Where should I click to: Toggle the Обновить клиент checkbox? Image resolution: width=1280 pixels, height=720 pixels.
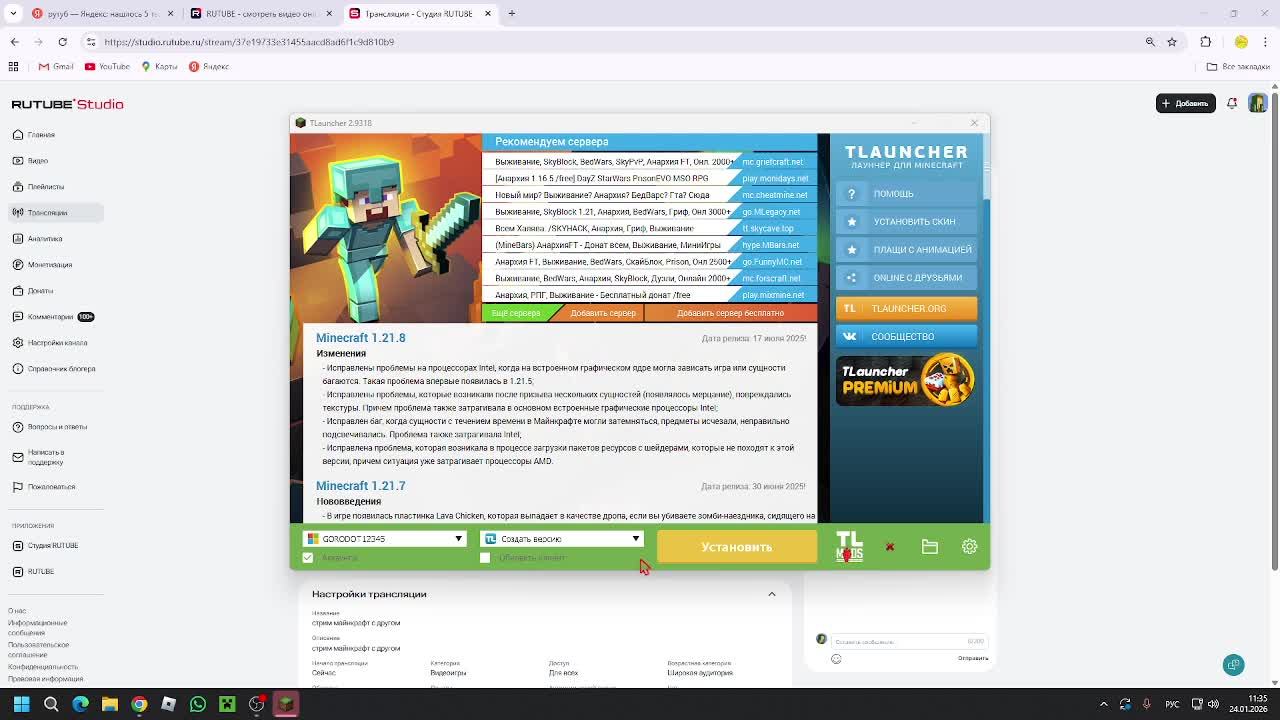[x=485, y=558]
